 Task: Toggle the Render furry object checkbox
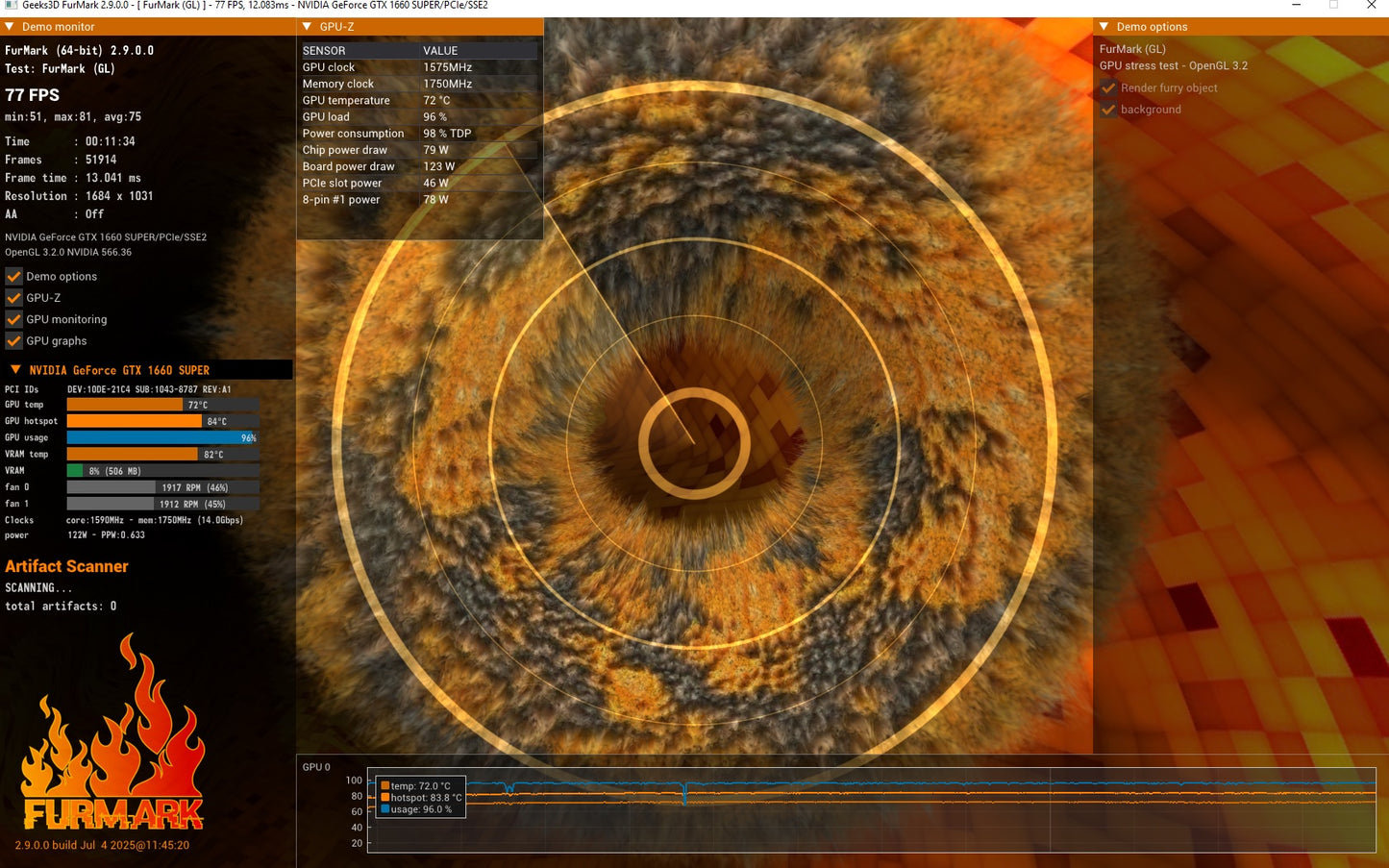coord(1108,87)
